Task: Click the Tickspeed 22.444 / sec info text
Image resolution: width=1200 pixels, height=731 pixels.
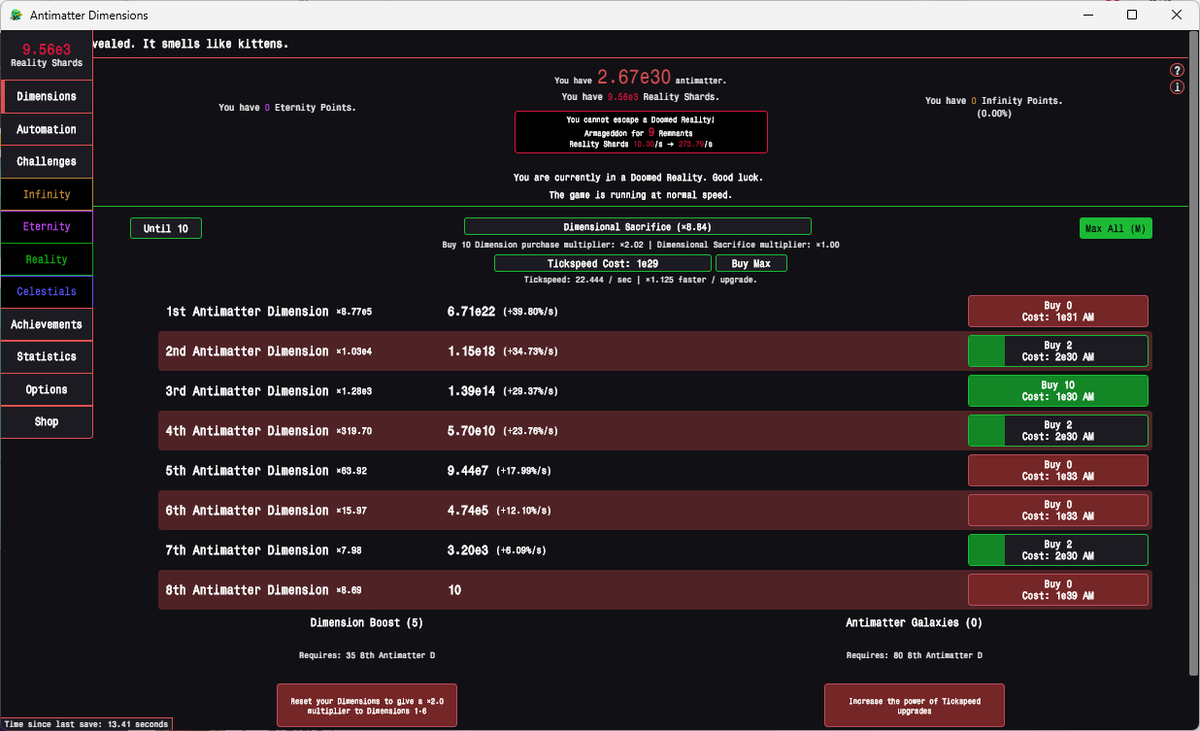Action: click(640, 279)
